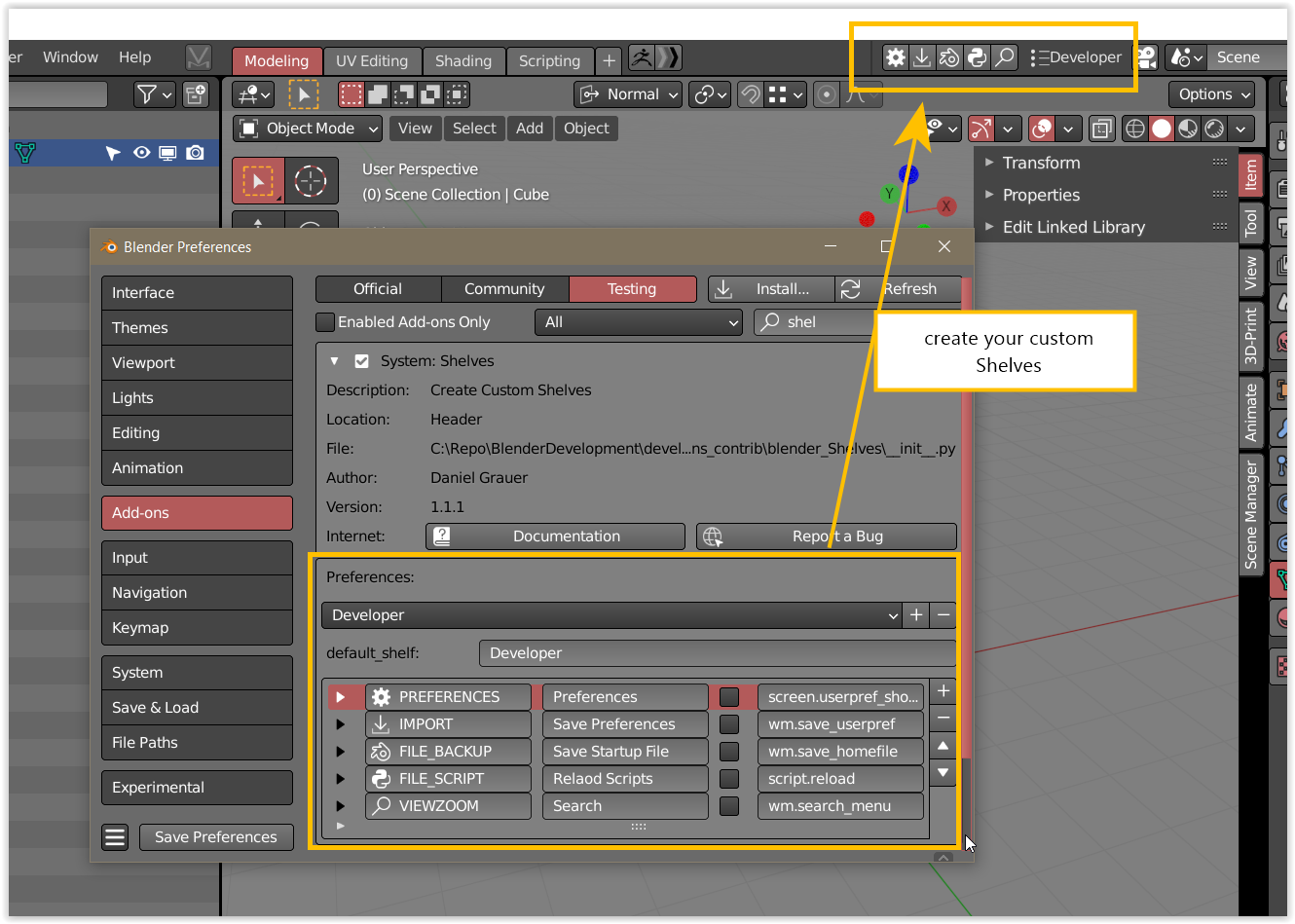The height and width of the screenshot is (924, 1295).
Task: Open the Keymap section in Preferences
Action: point(197,628)
